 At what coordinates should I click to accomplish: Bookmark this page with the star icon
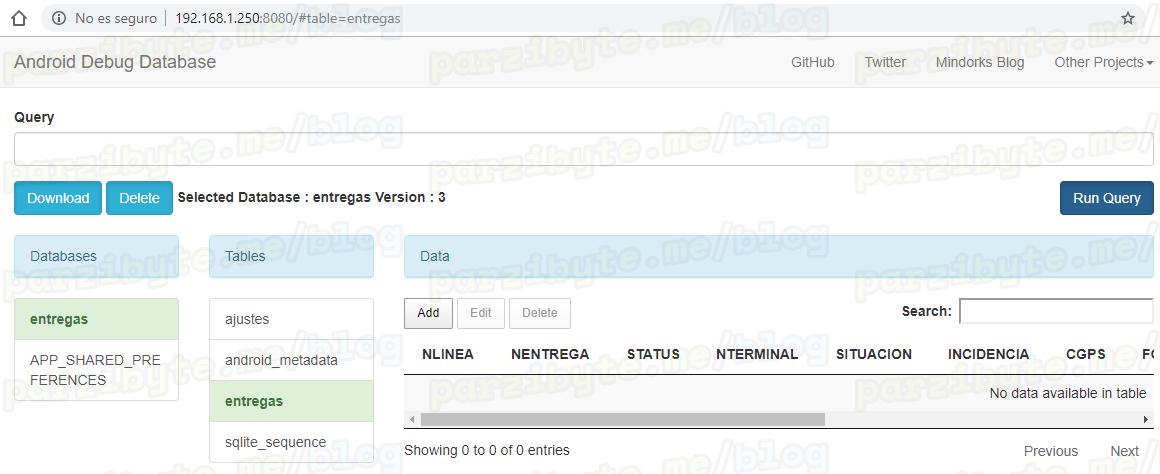click(x=1127, y=18)
